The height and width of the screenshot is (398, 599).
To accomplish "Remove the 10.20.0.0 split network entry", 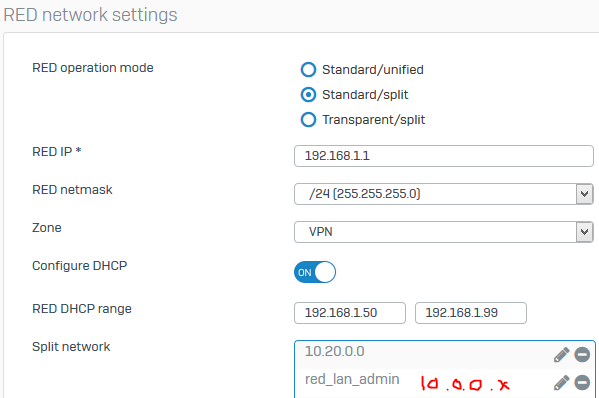I will point(582,354).
